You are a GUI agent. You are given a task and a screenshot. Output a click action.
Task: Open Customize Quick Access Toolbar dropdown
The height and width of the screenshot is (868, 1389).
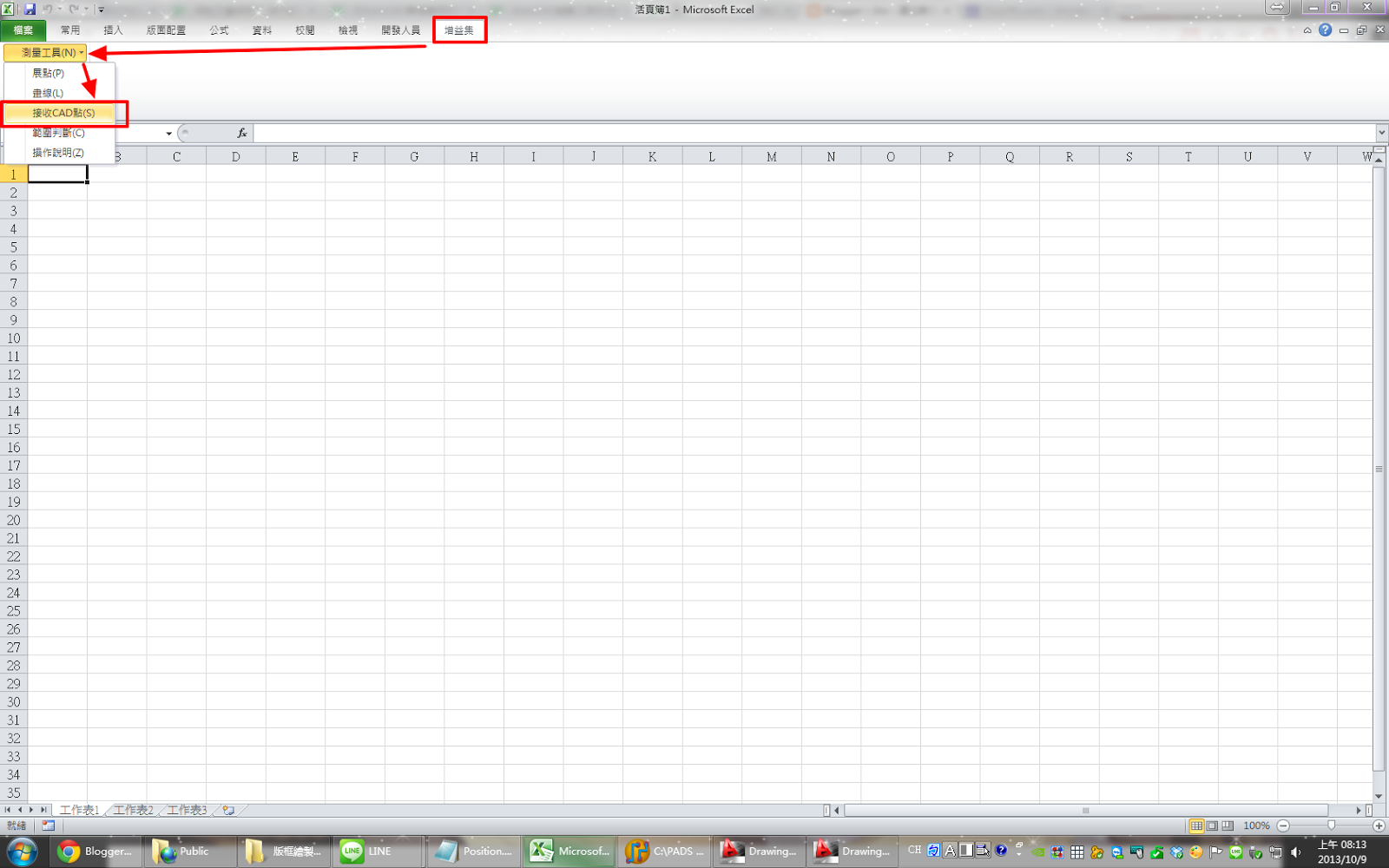102,10
